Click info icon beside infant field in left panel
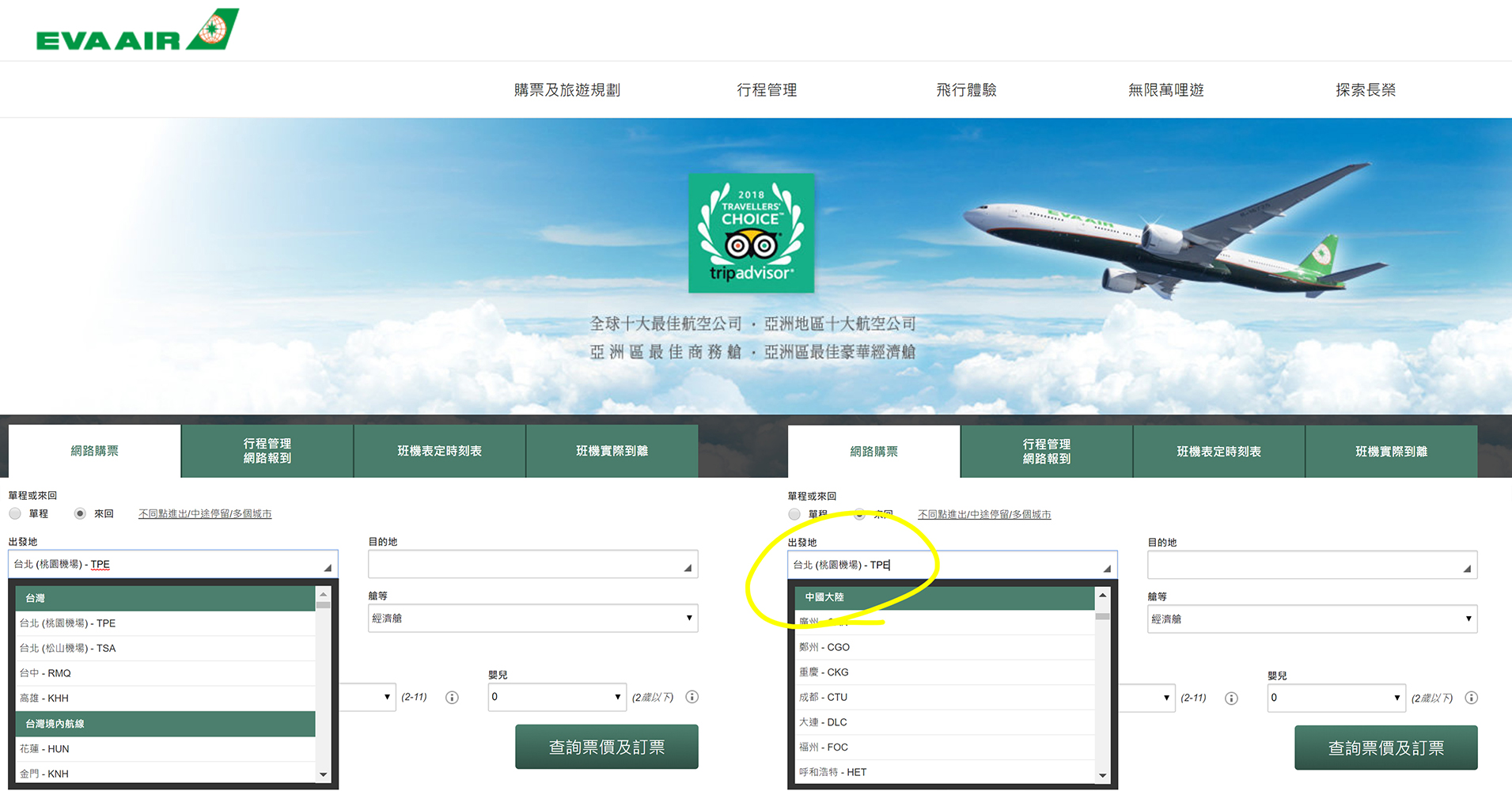Image resolution: width=1512 pixels, height=791 pixels. (x=692, y=697)
